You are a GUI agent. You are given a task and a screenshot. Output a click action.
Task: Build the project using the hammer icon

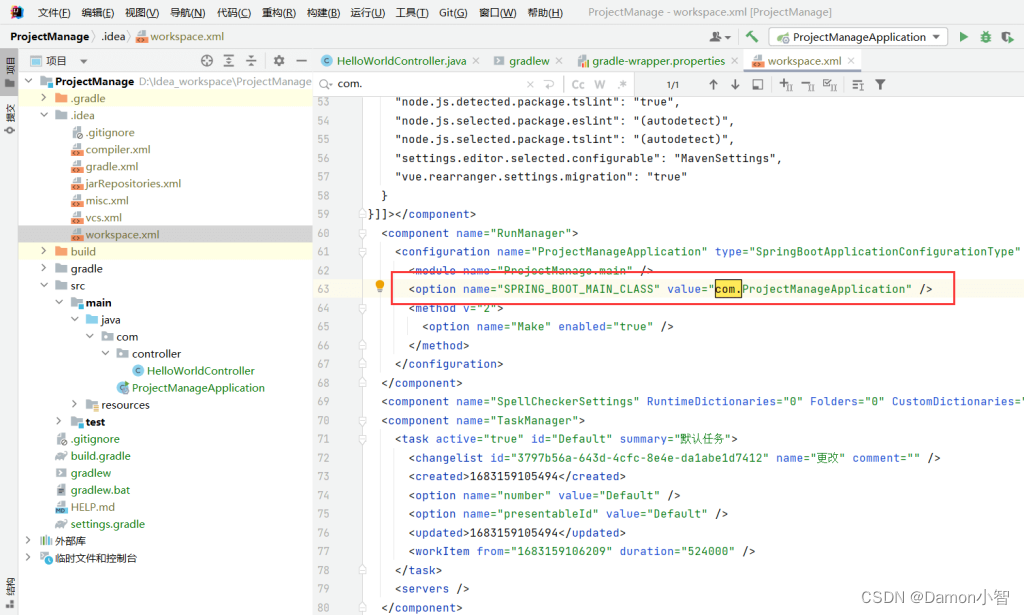point(749,36)
